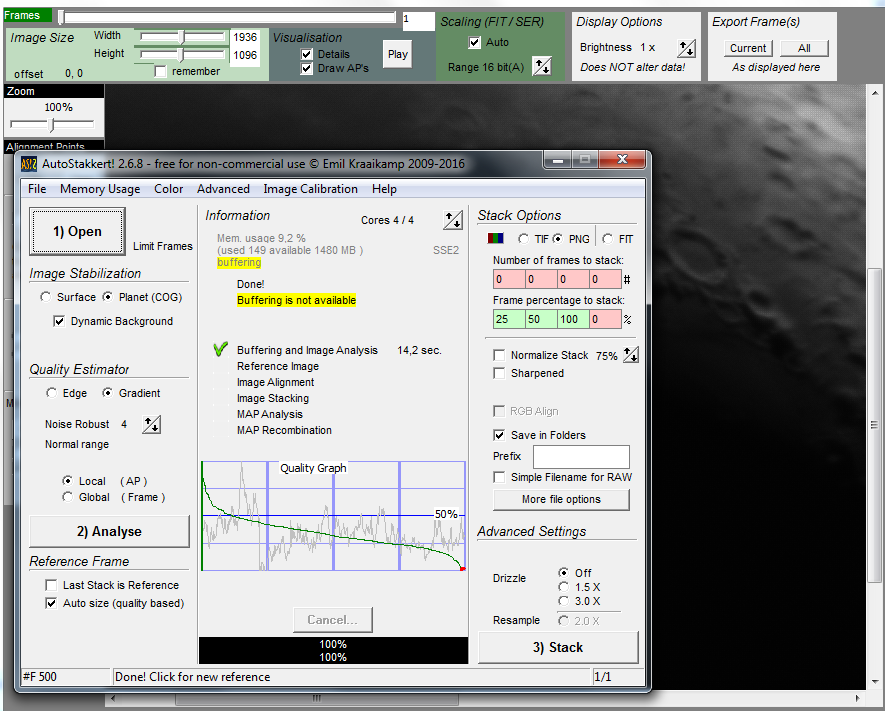885x711 pixels.
Task: Click the Normalize Stack percentage arrows icon
Action: (630, 355)
